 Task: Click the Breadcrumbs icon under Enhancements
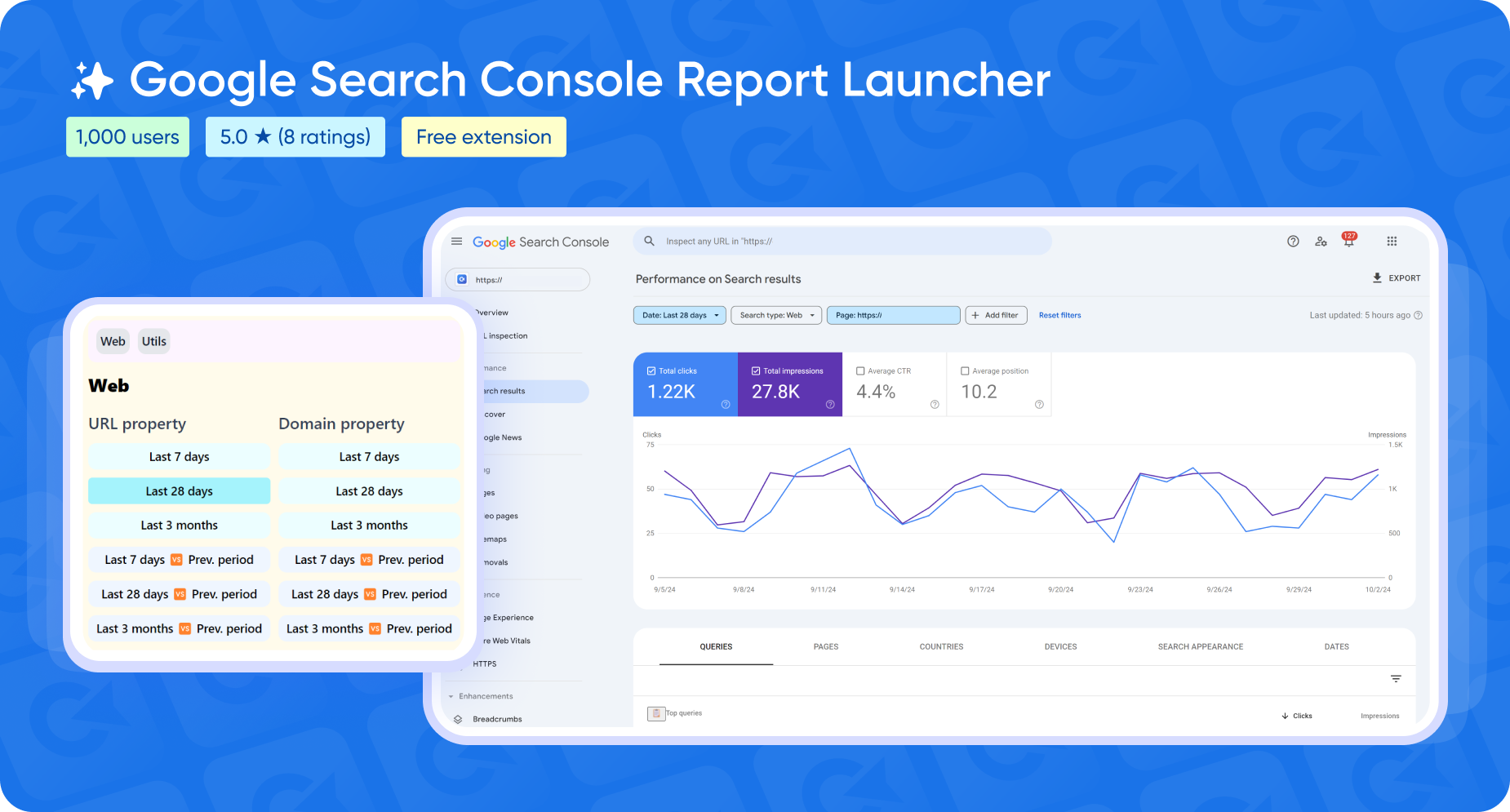(x=459, y=719)
